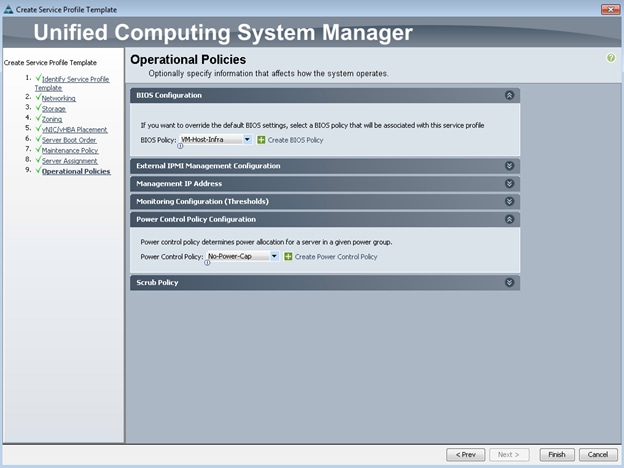Go to Server Assignment step
Viewport: 624px width, 468px height.
[x=70, y=161]
